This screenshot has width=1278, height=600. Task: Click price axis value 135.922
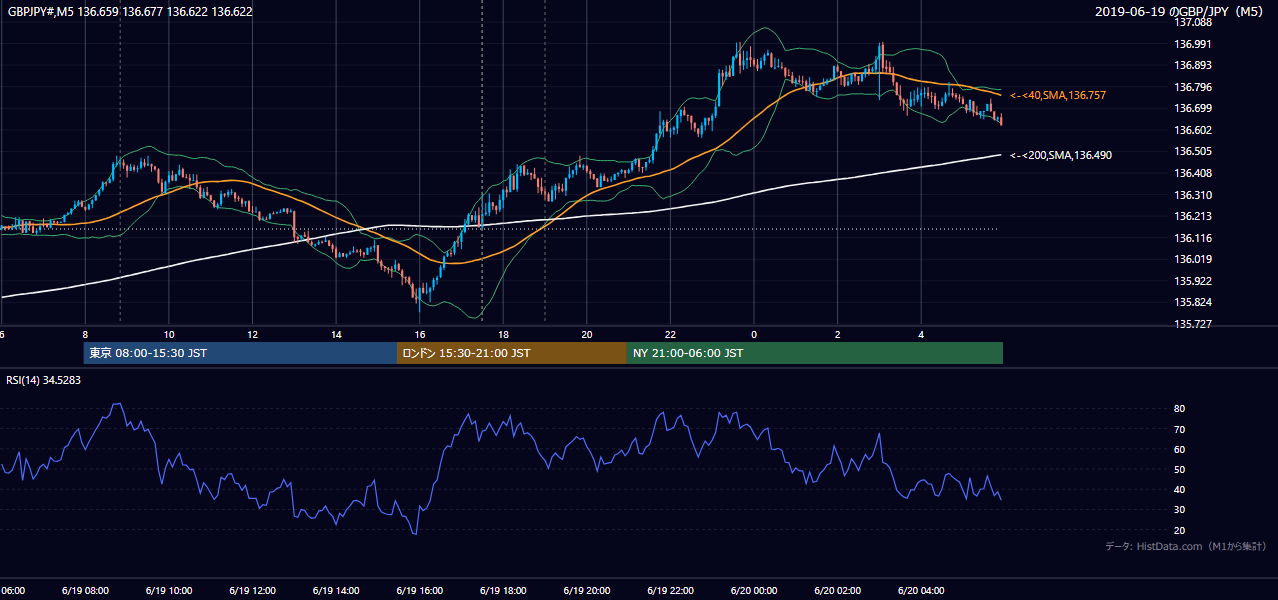coord(1193,281)
